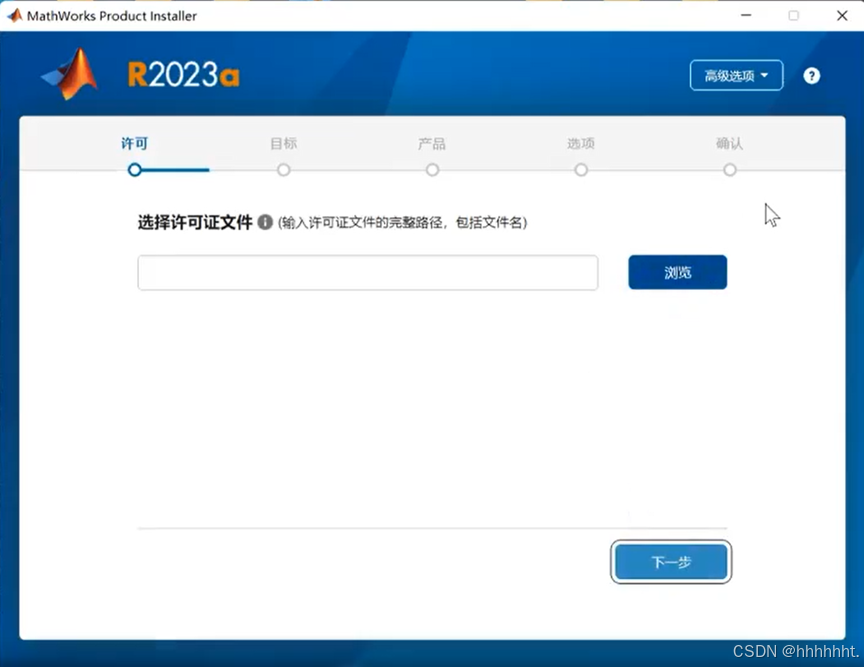This screenshot has height=667, width=864.
Task: Click the MathWorks icon in the title bar
Action: (x=15, y=15)
